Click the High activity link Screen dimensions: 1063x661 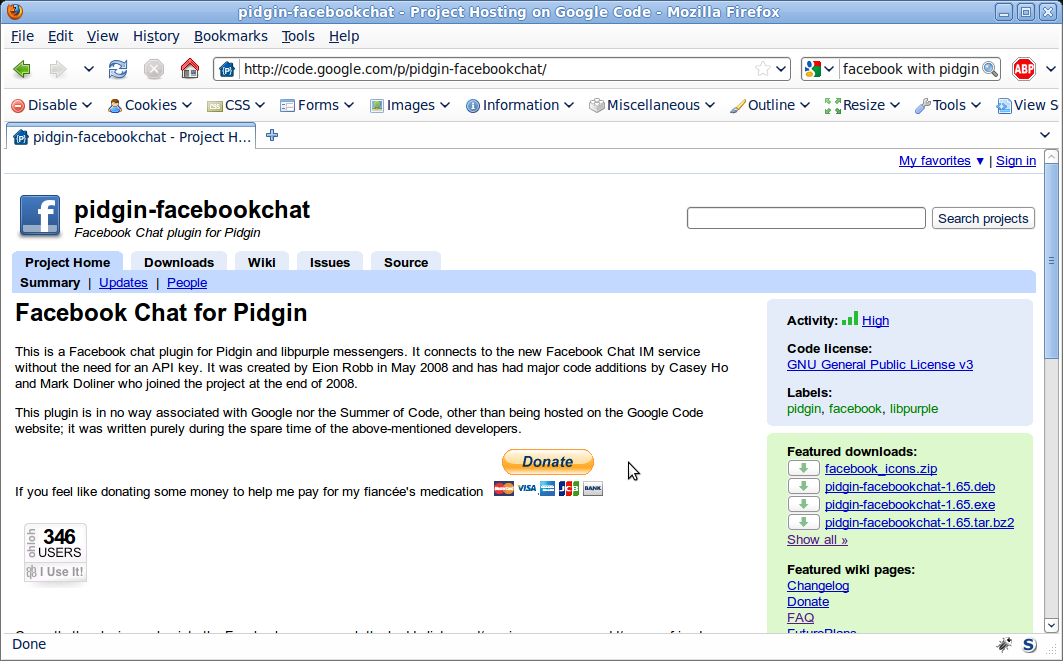[875, 321]
